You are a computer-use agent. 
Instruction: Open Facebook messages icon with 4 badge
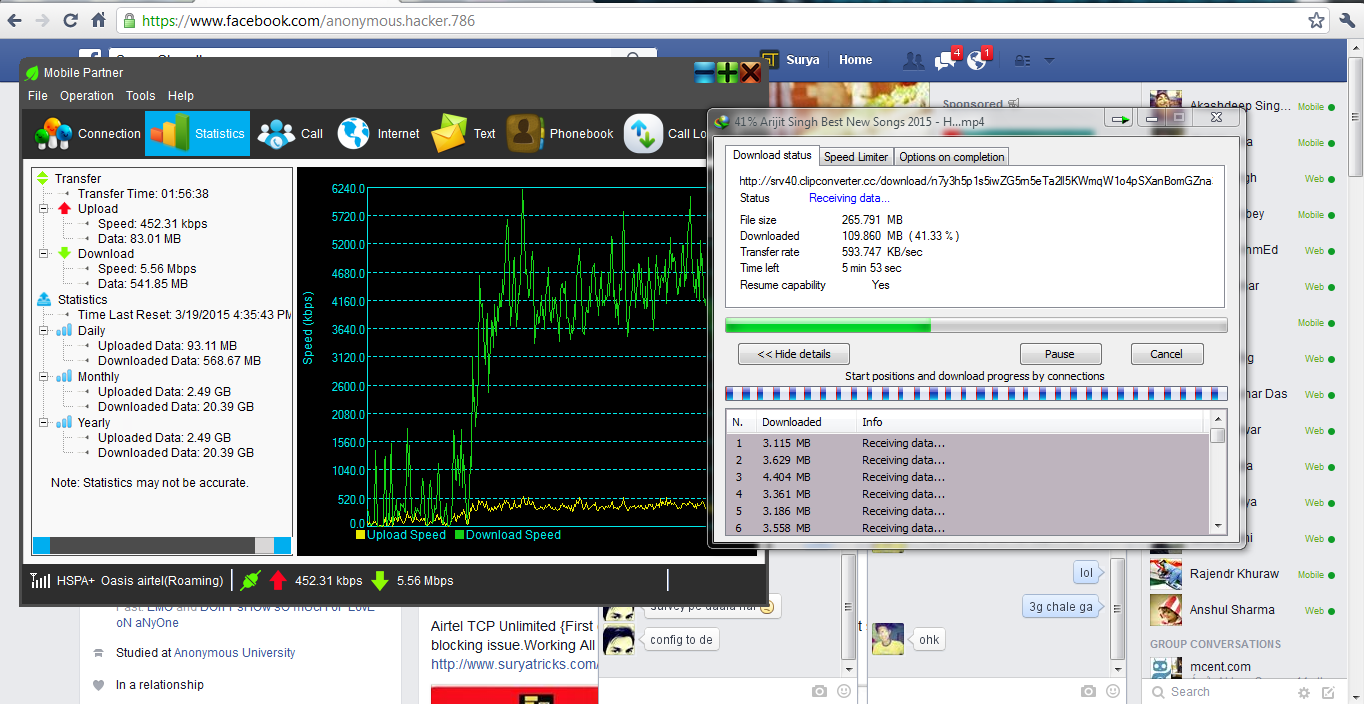(x=945, y=61)
